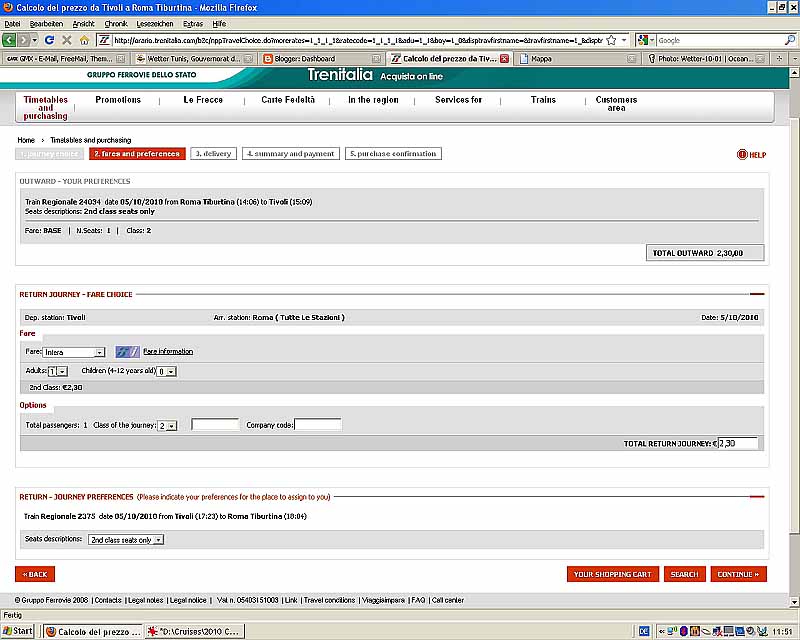Open Travel conditions footer link
The height and width of the screenshot is (640, 800).
coord(329,600)
